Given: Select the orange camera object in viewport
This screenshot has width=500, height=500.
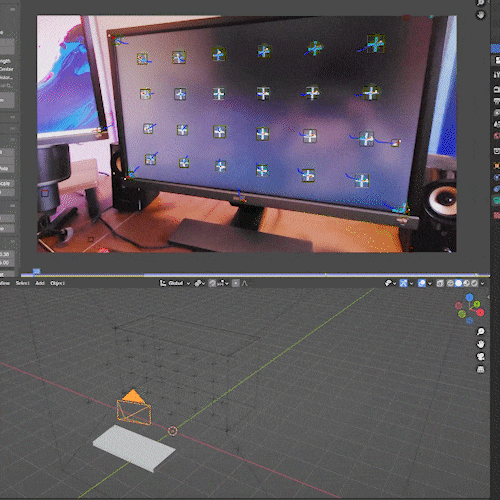Looking at the screenshot, I should 134,408.
